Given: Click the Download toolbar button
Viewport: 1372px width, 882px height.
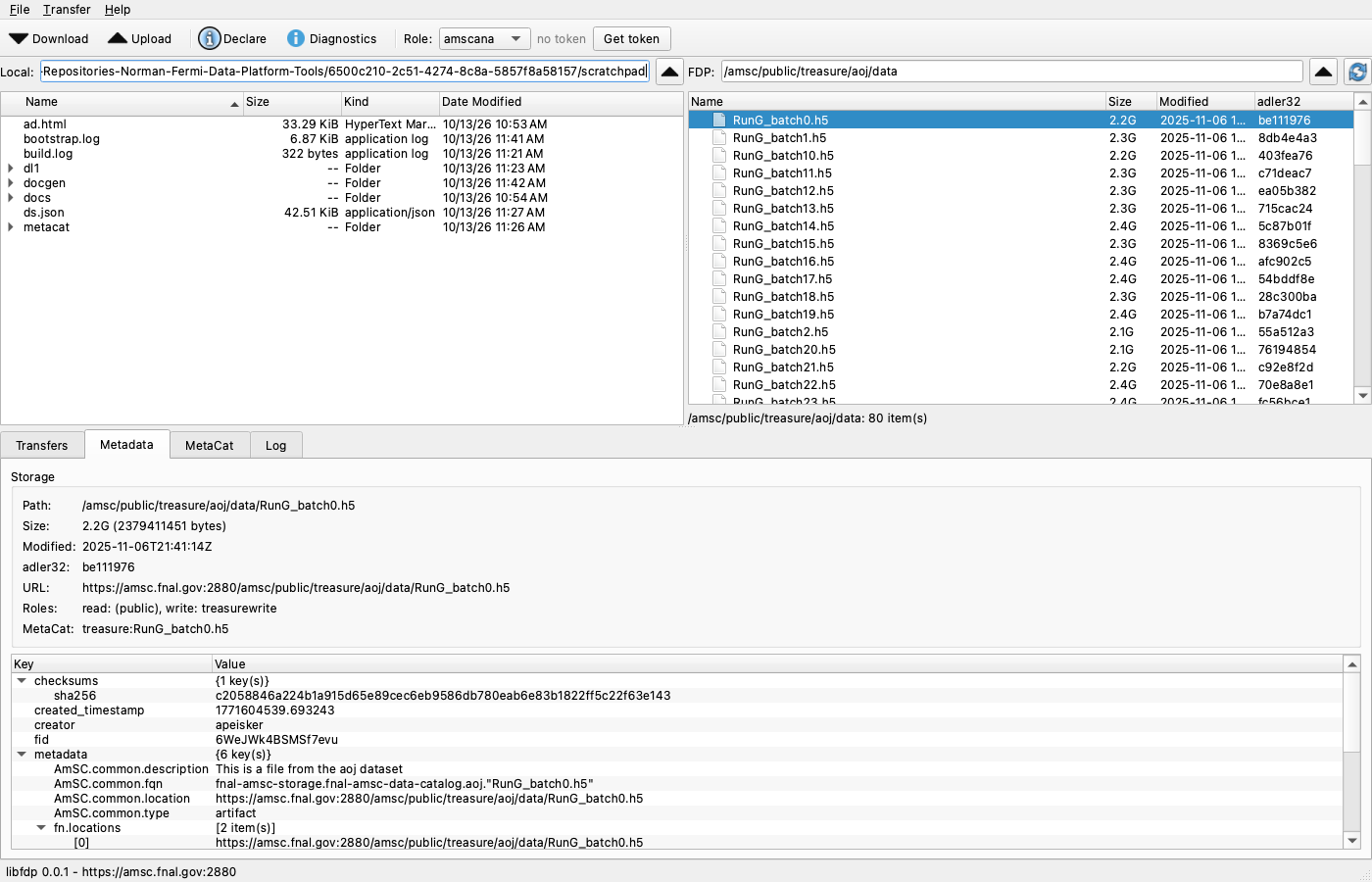Looking at the screenshot, I should pos(49,39).
